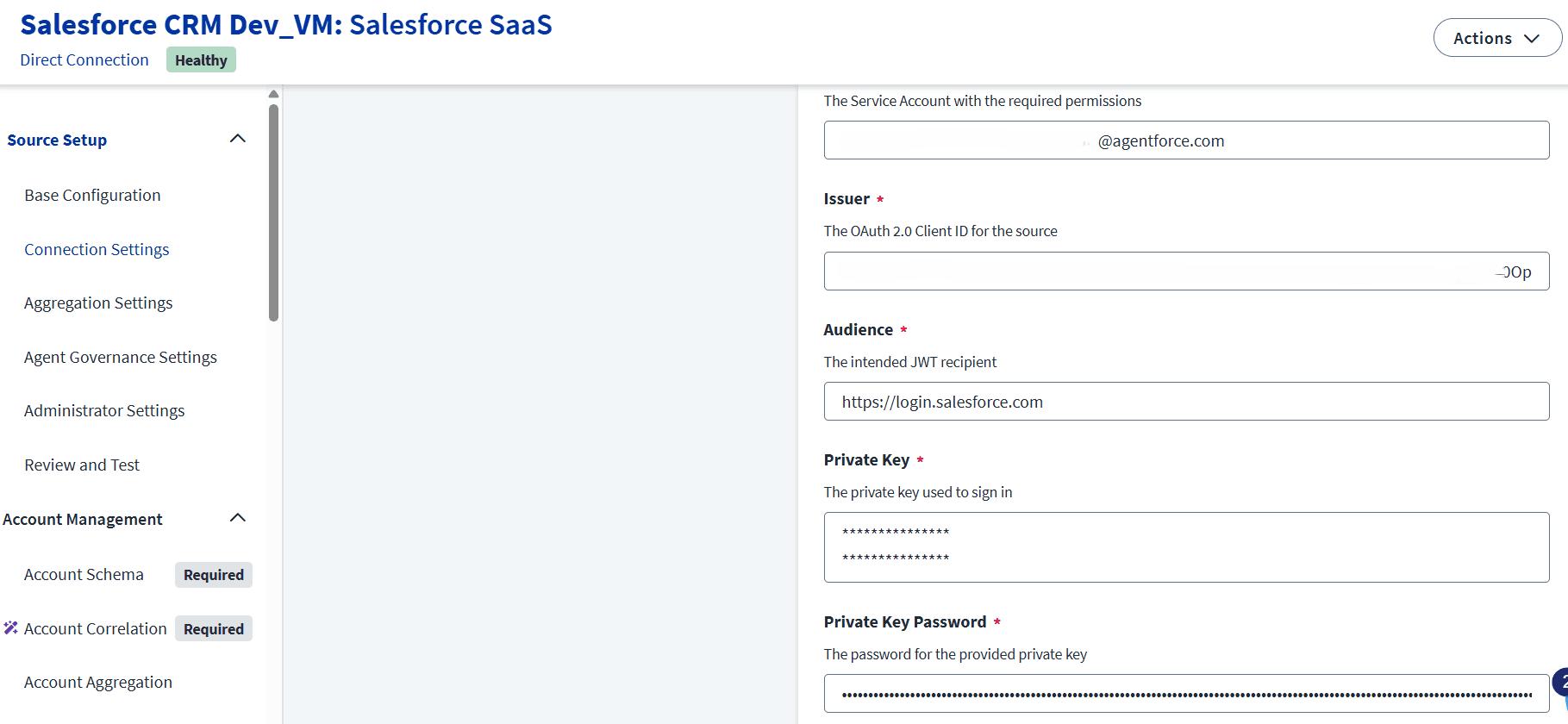Go to Aggregation Settings
1568x724 pixels.
(x=98, y=303)
